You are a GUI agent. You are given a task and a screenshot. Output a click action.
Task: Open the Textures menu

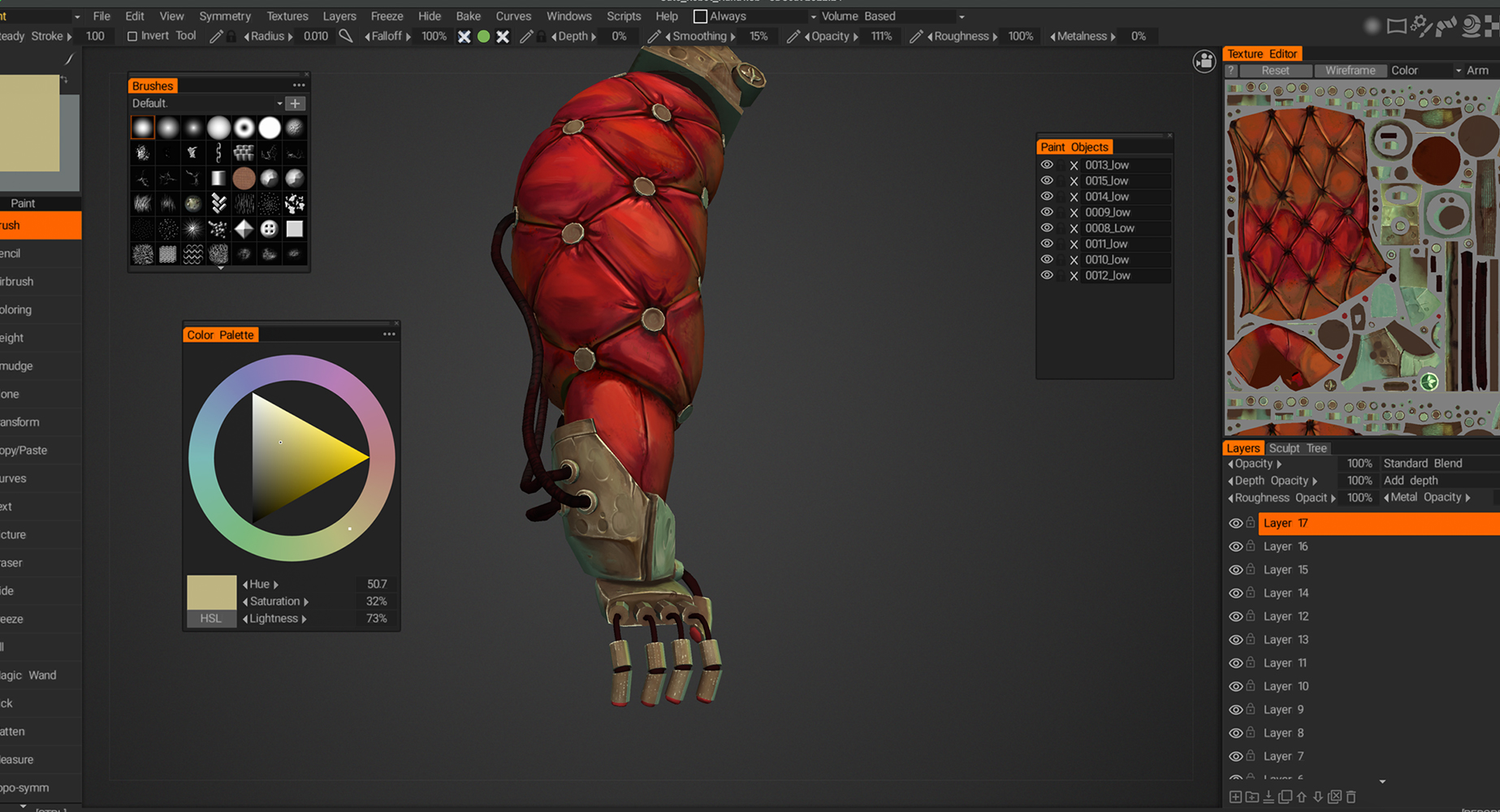287,16
